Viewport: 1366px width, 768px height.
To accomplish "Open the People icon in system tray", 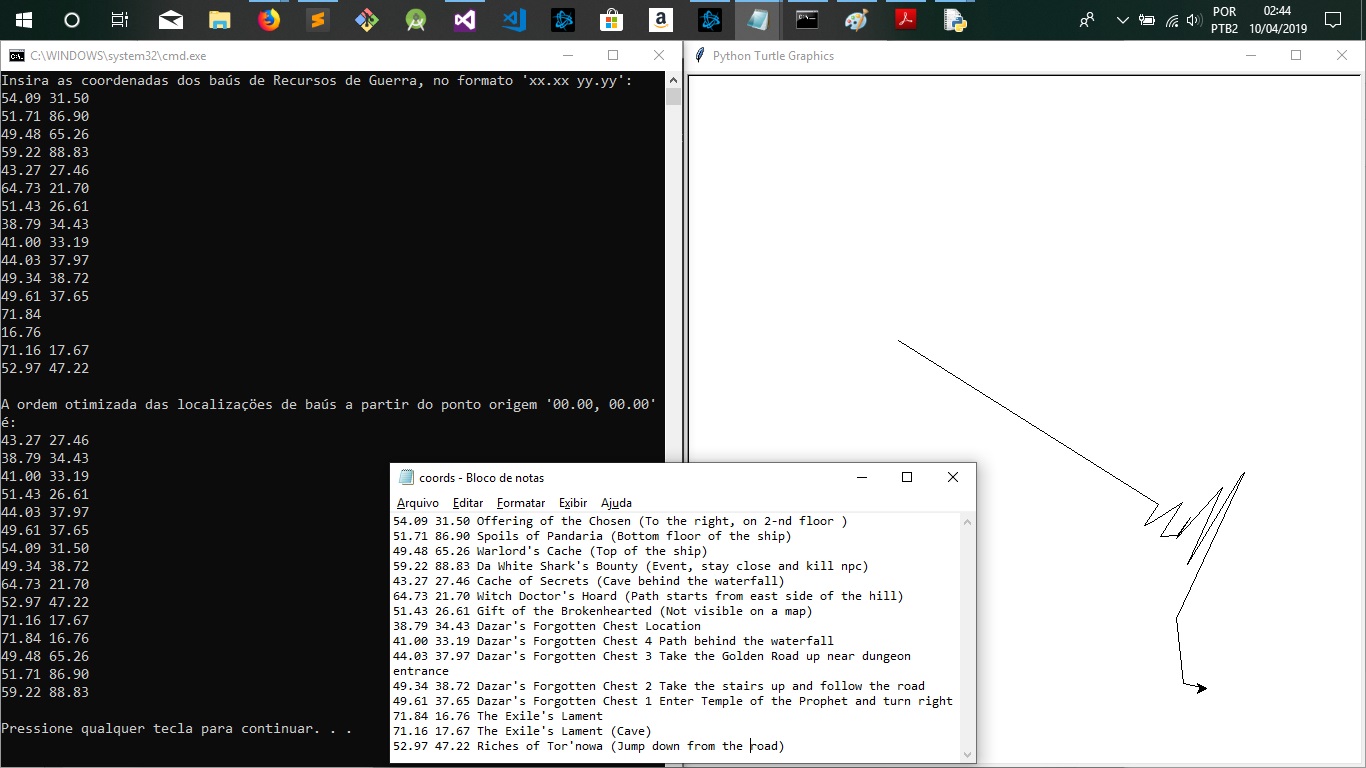I will (1087, 20).
